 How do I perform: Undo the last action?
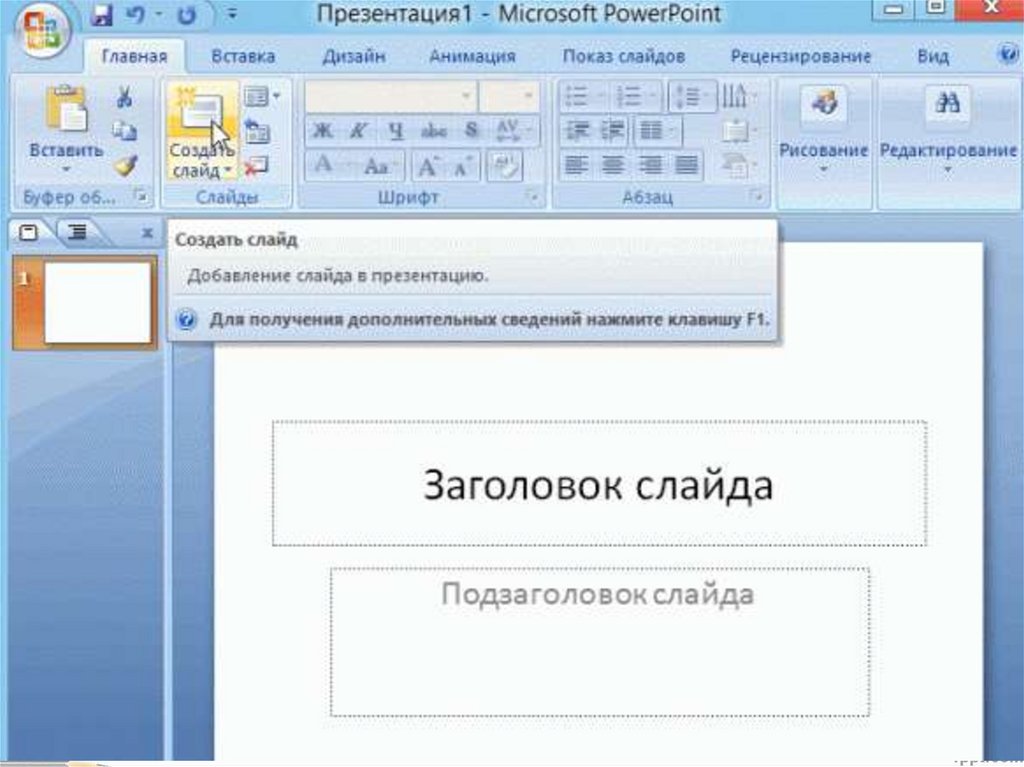tap(136, 15)
